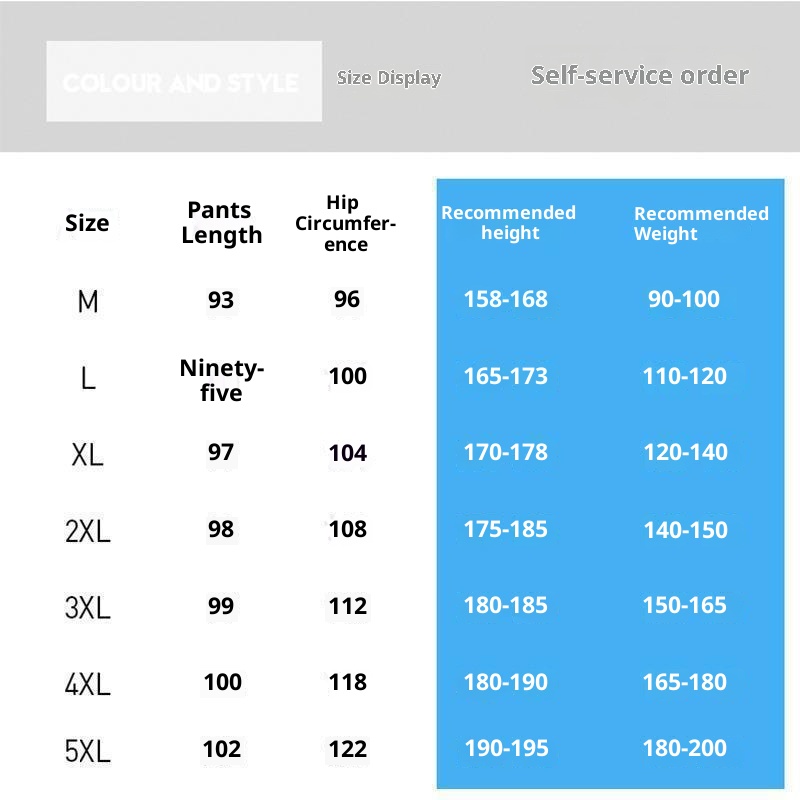Image resolution: width=800 pixels, height=800 pixels.
Task: Choose the 4XL size label
Action: pos(88,684)
